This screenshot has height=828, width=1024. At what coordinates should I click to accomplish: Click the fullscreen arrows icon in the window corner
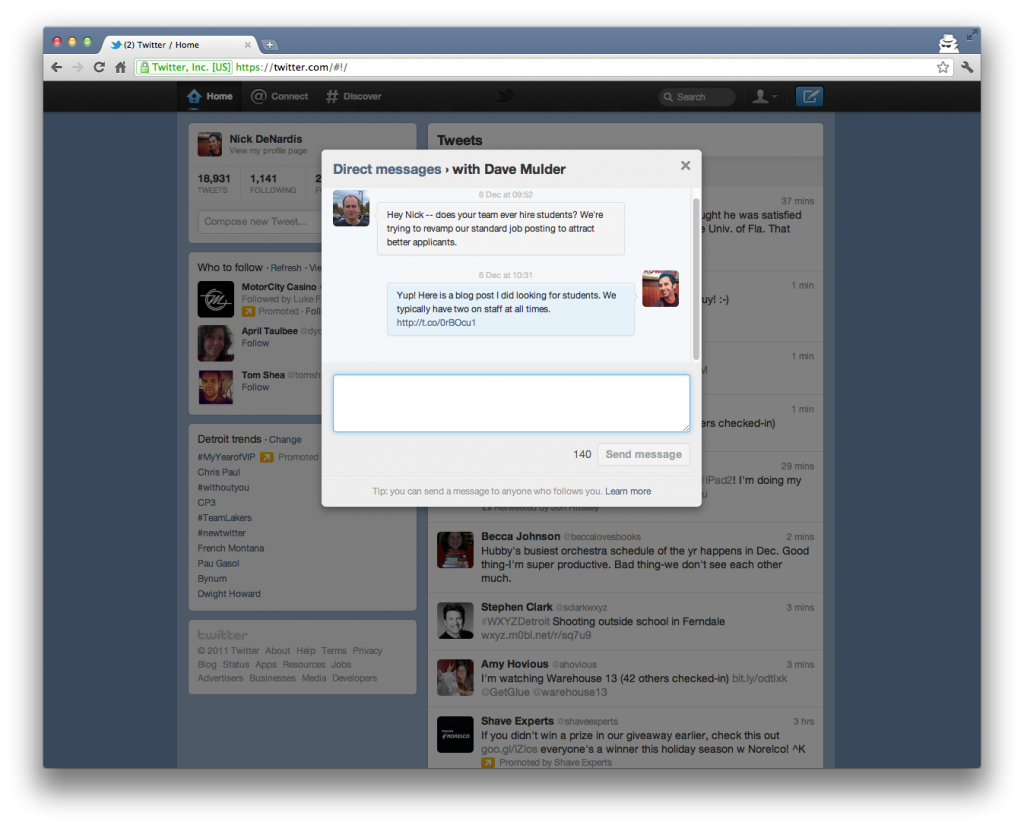(x=972, y=35)
